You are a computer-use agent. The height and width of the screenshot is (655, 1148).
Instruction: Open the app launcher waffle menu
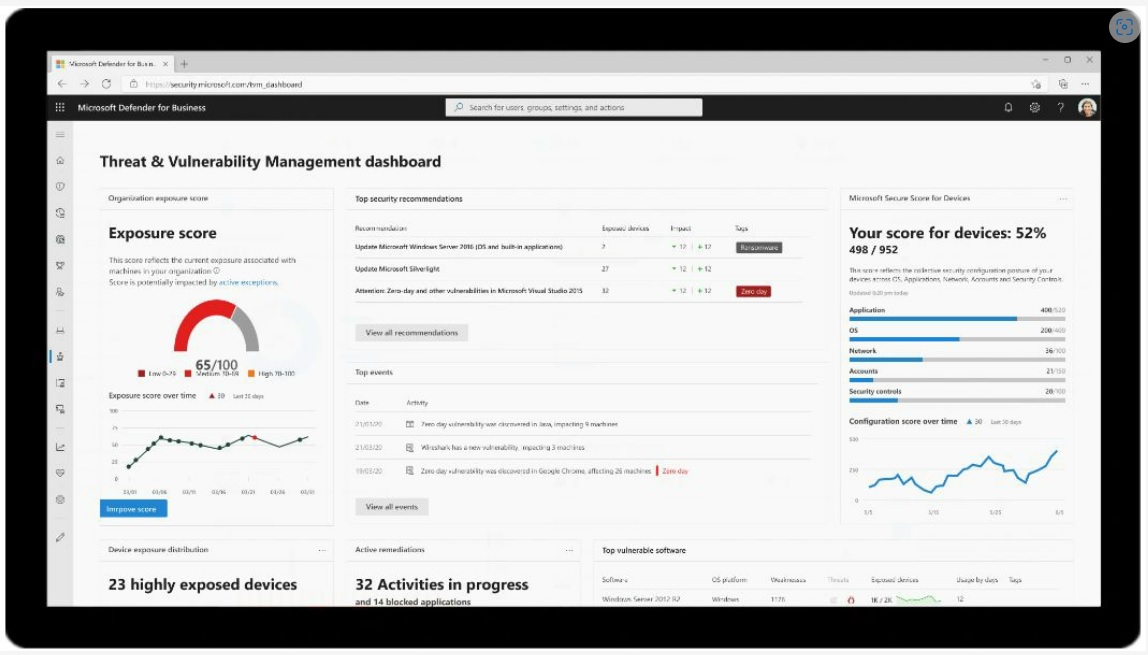(60, 108)
